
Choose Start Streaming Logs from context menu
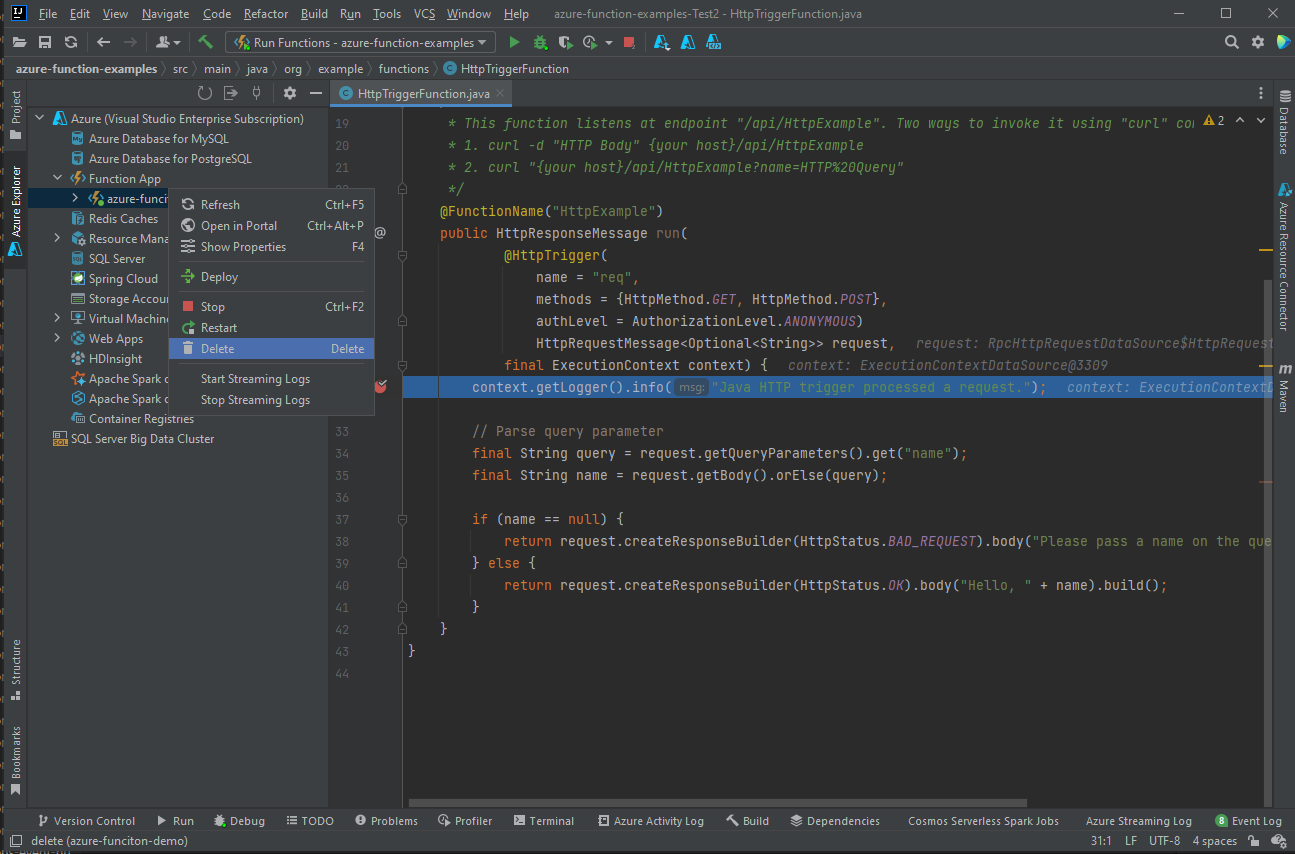click(x=255, y=379)
